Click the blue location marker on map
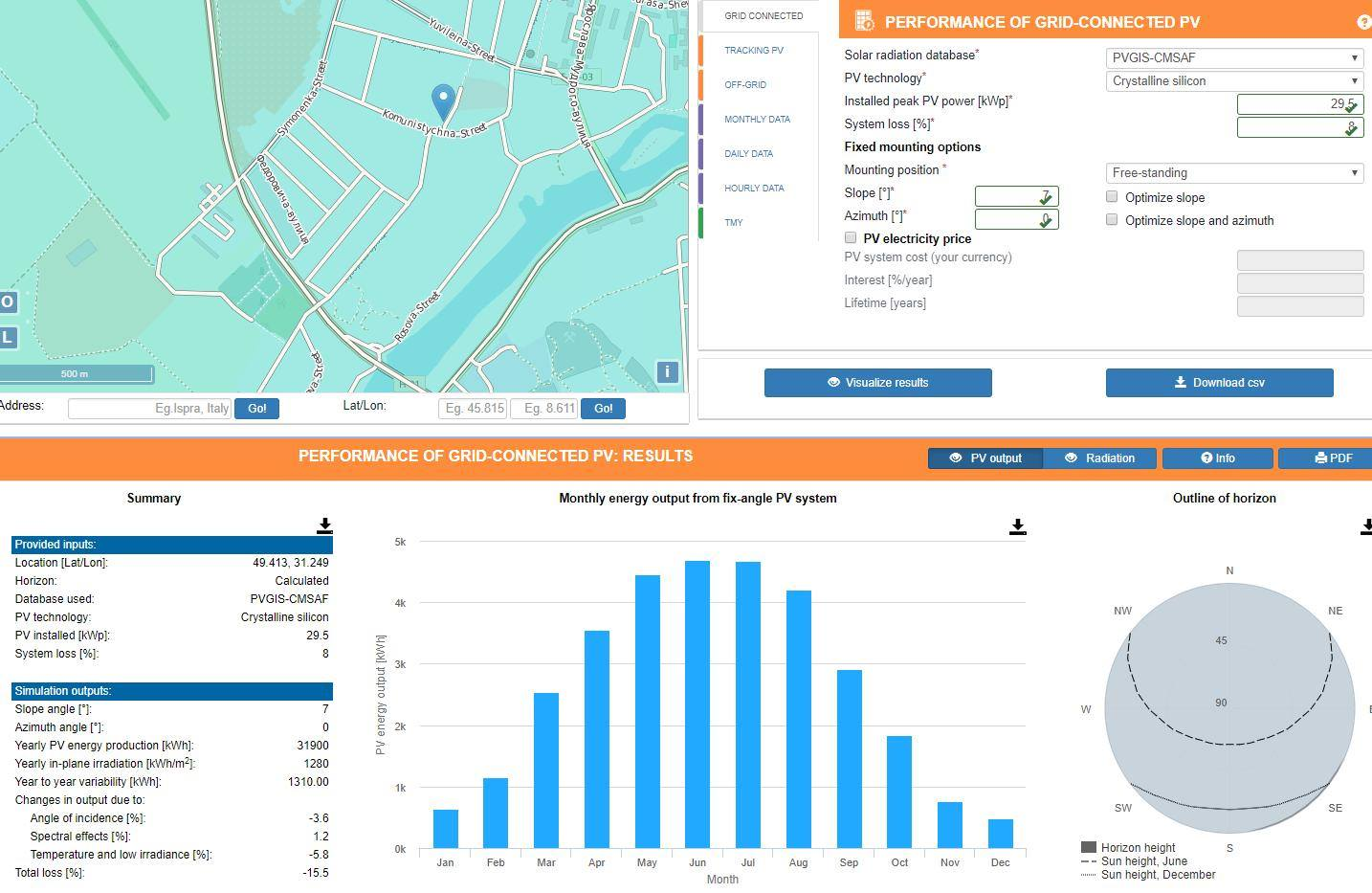This screenshot has height=893, width=1372. click(x=443, y=100)
